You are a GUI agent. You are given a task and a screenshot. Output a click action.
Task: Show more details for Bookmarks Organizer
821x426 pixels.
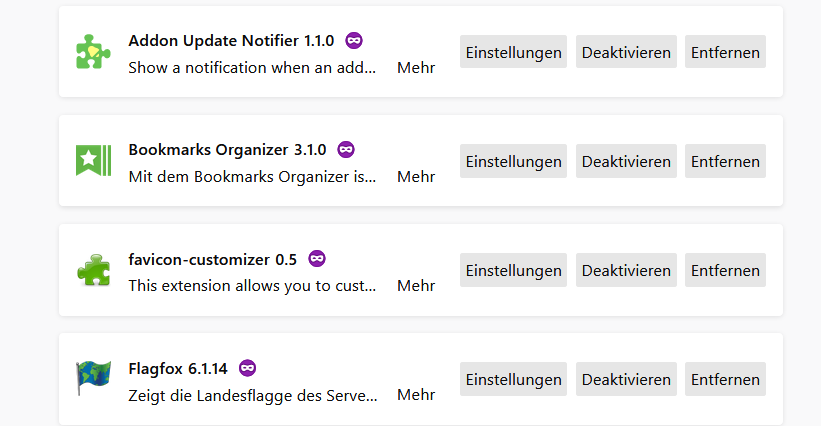[x=416, y=177]
